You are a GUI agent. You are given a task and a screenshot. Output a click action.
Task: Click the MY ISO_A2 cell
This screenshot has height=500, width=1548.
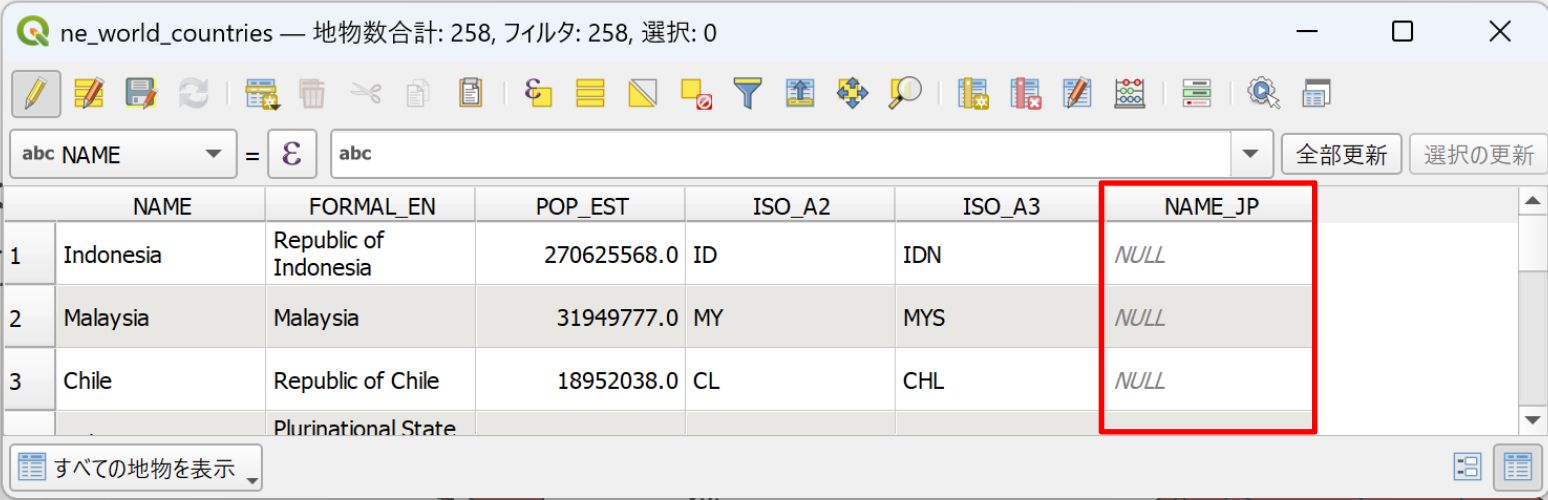tap(791, 318)
